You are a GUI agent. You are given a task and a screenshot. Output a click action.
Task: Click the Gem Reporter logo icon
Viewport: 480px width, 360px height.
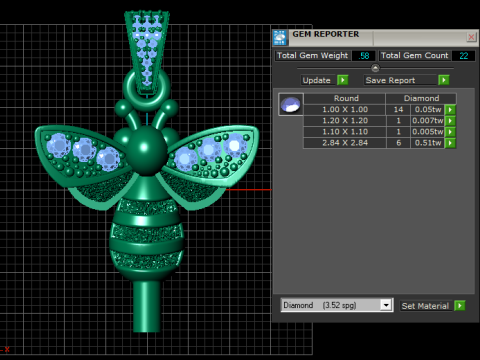pos(280,37)
